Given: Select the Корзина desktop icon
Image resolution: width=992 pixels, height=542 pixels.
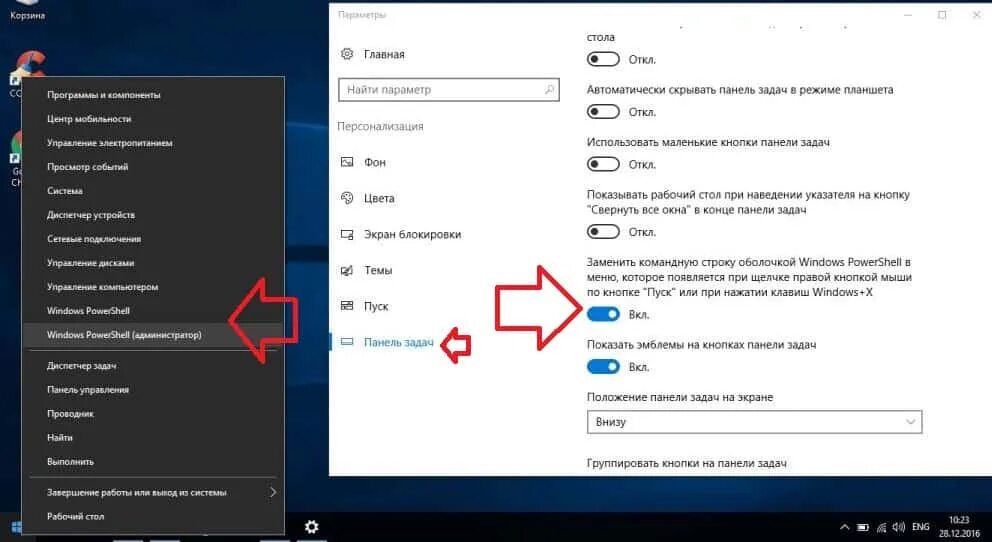Looking at the screenshot, I should click(x=27, y=11).
